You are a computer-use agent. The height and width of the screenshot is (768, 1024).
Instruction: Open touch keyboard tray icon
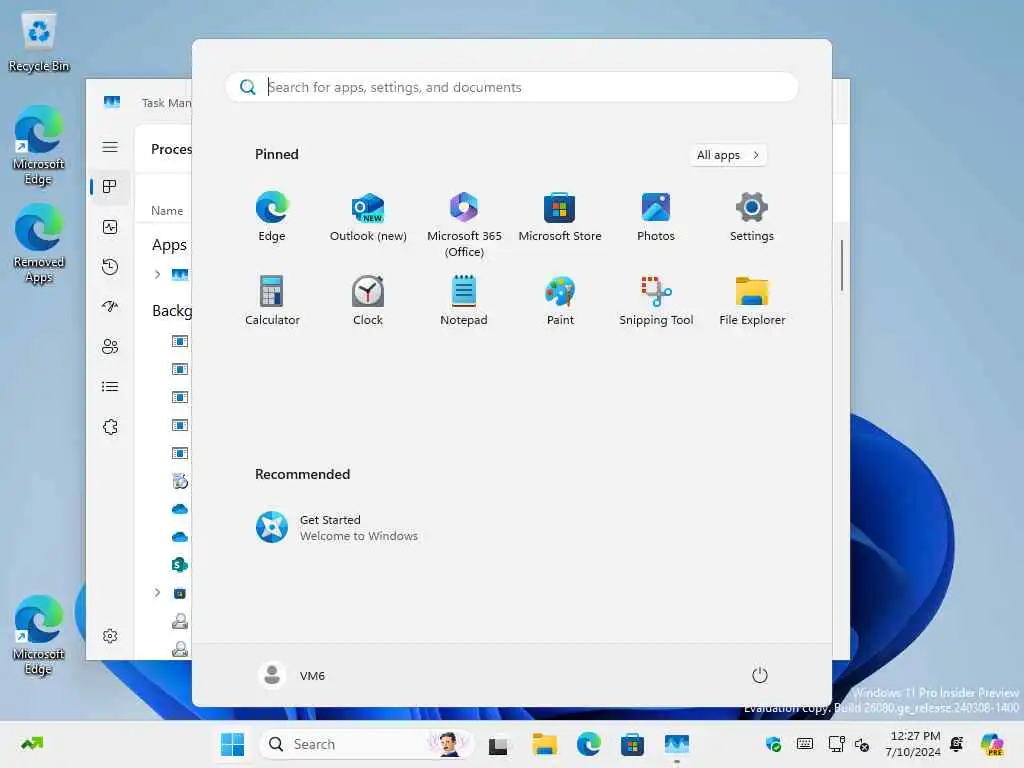tap(805, 744)
